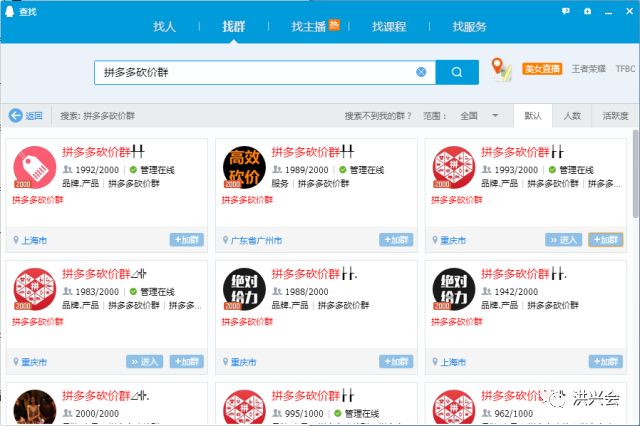Click the 上海市 location on 1942/2000 card
The image size is (640, 426).
click(453, 362)
